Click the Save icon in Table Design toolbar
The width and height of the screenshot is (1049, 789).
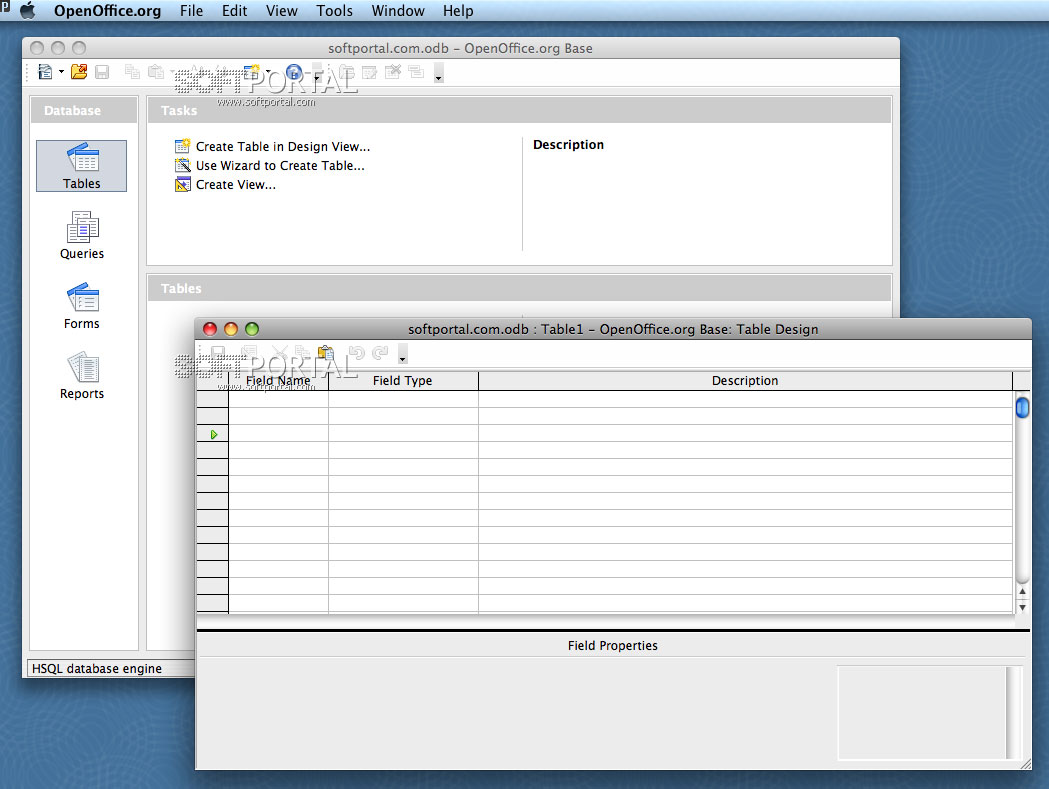[x=218, y=353]
